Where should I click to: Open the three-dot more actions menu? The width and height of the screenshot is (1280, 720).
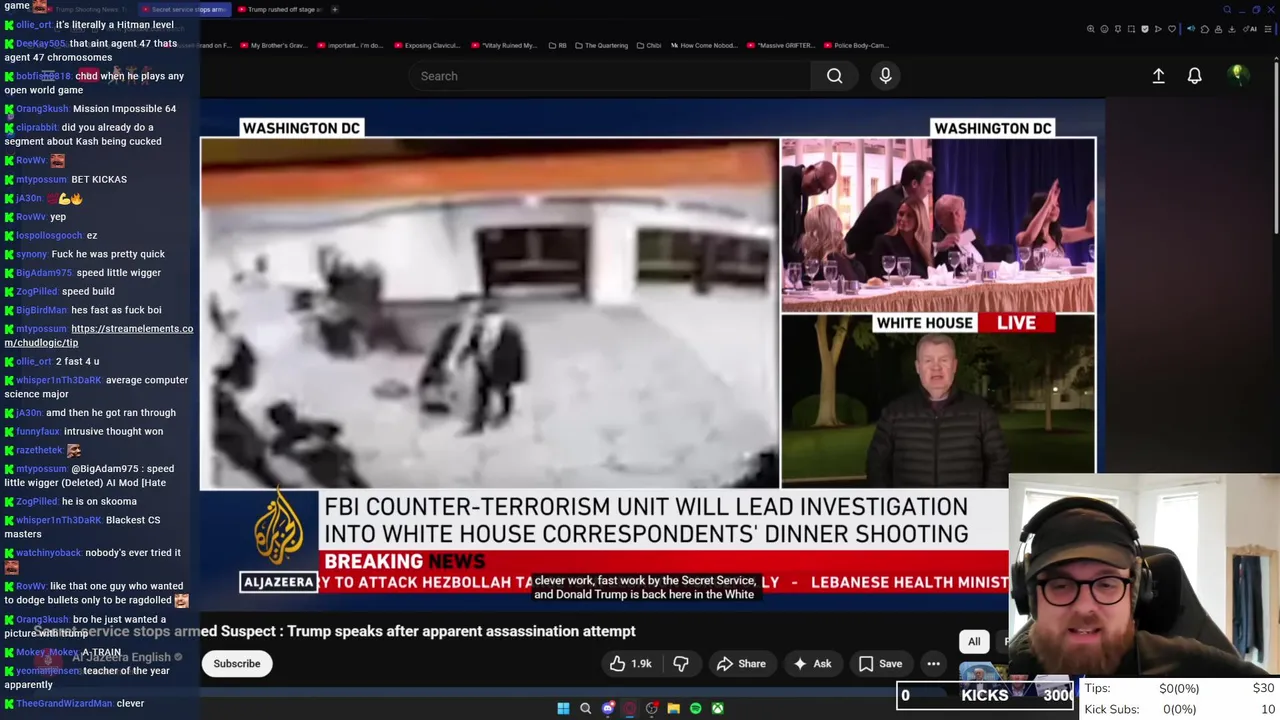click(933, 664)
